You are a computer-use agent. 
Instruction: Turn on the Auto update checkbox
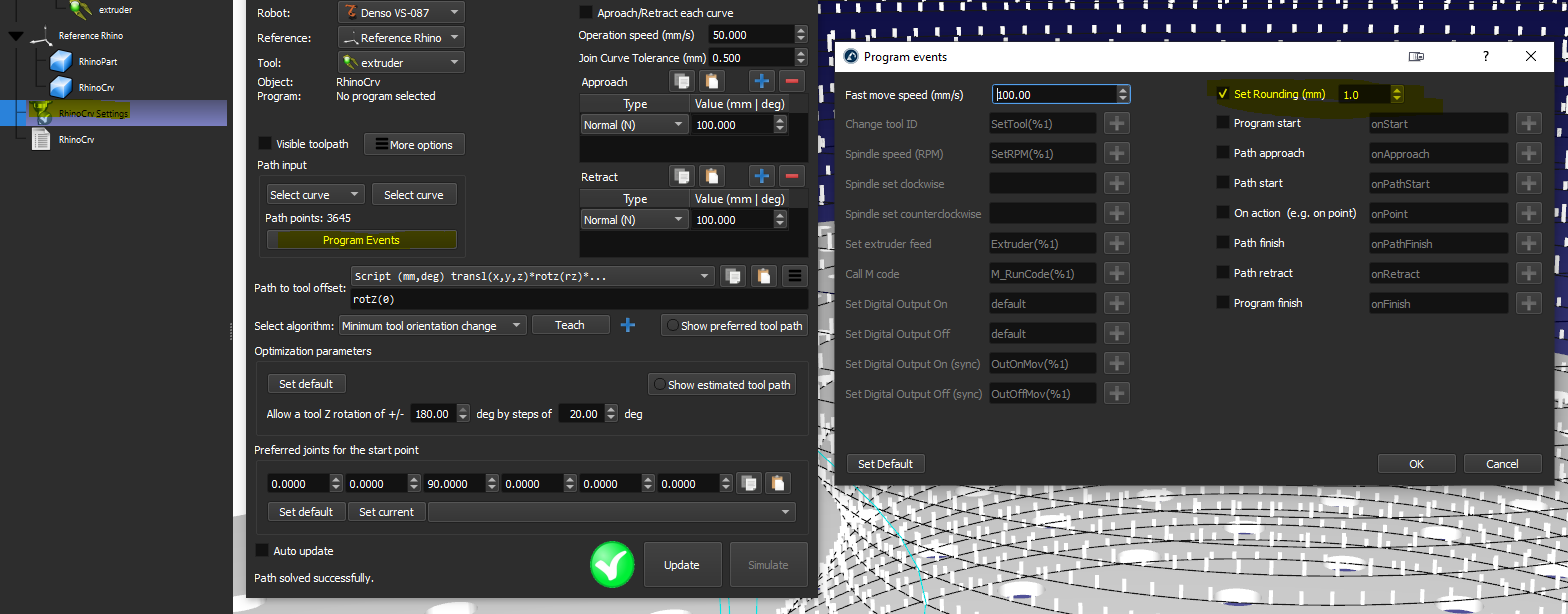pos(263,551)
